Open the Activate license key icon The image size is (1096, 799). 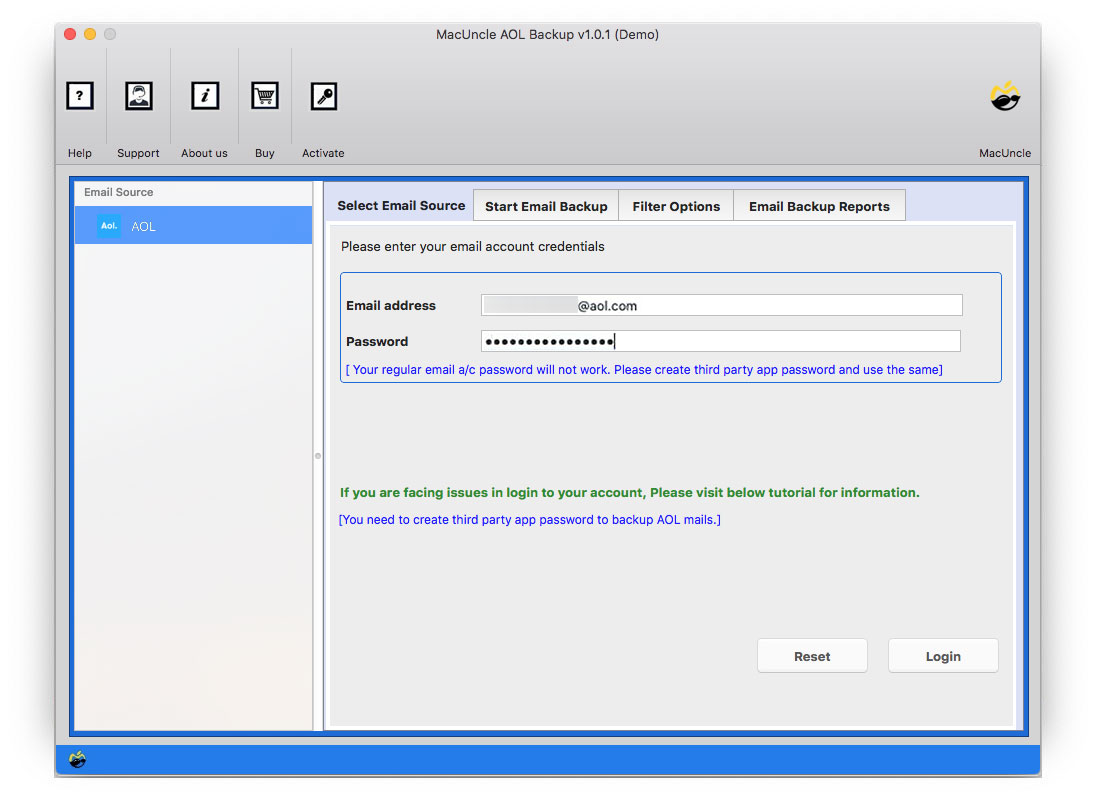pos(322,96)
